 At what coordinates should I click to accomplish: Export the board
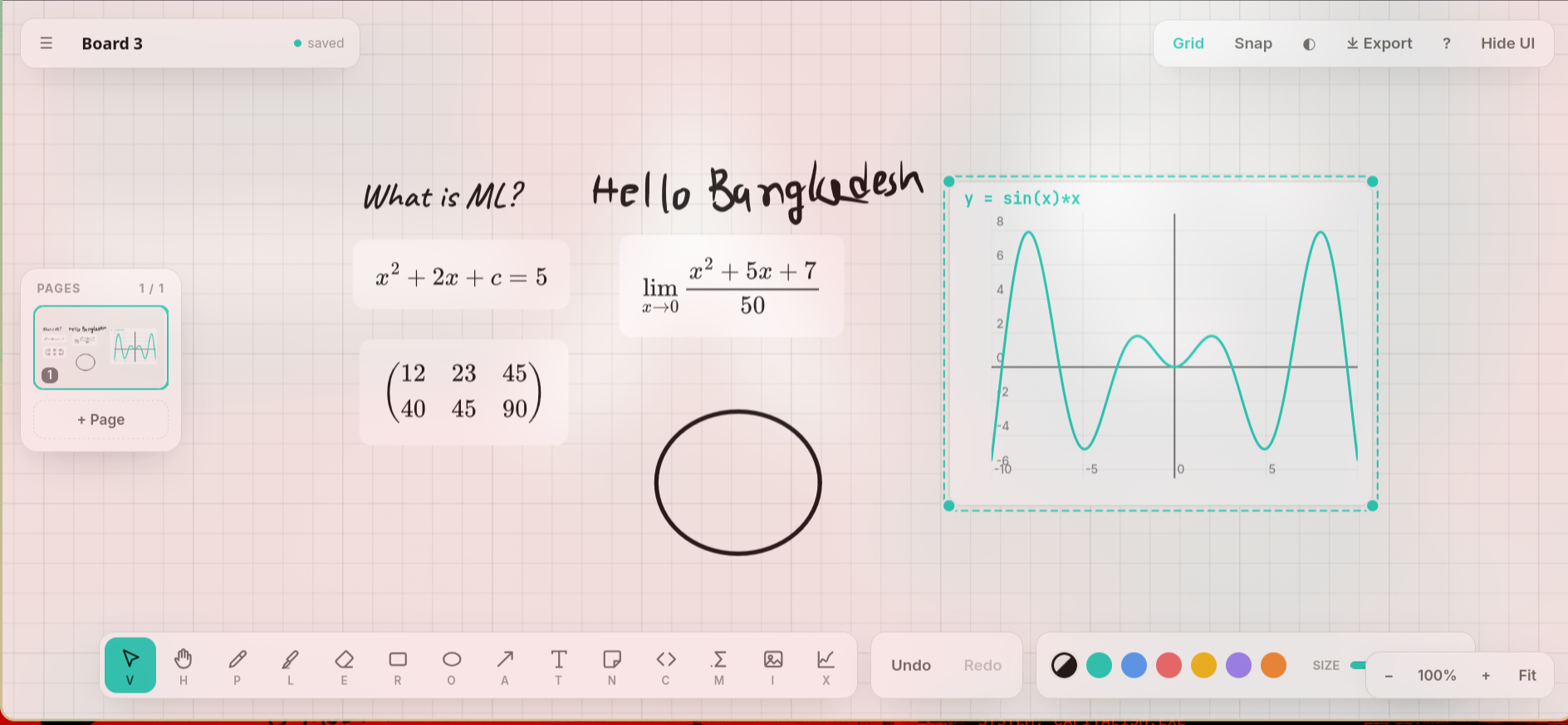(x=1379, y=43)
